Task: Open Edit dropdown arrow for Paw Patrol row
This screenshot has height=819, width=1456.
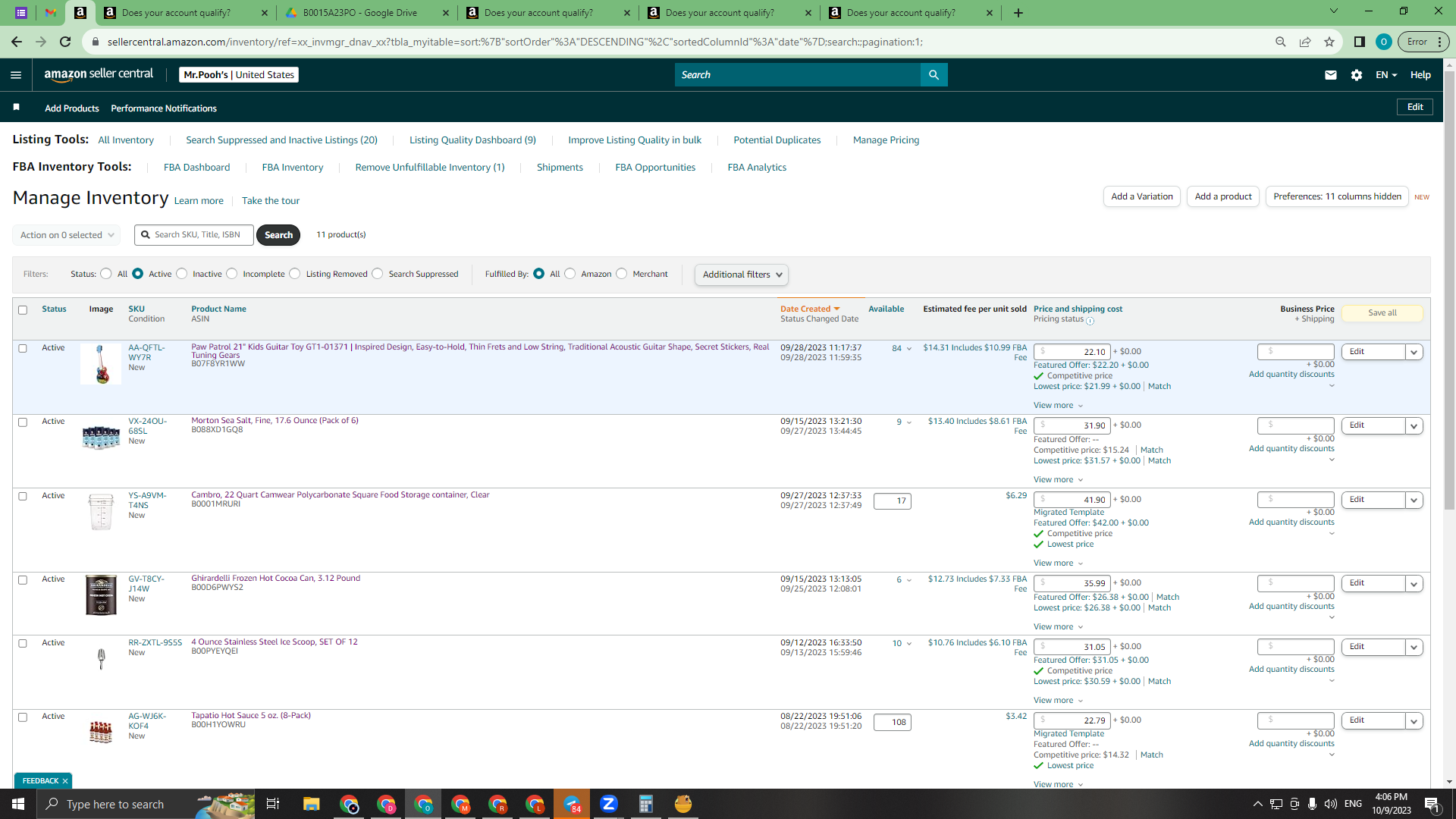Action: click(x=1414, y=352)
